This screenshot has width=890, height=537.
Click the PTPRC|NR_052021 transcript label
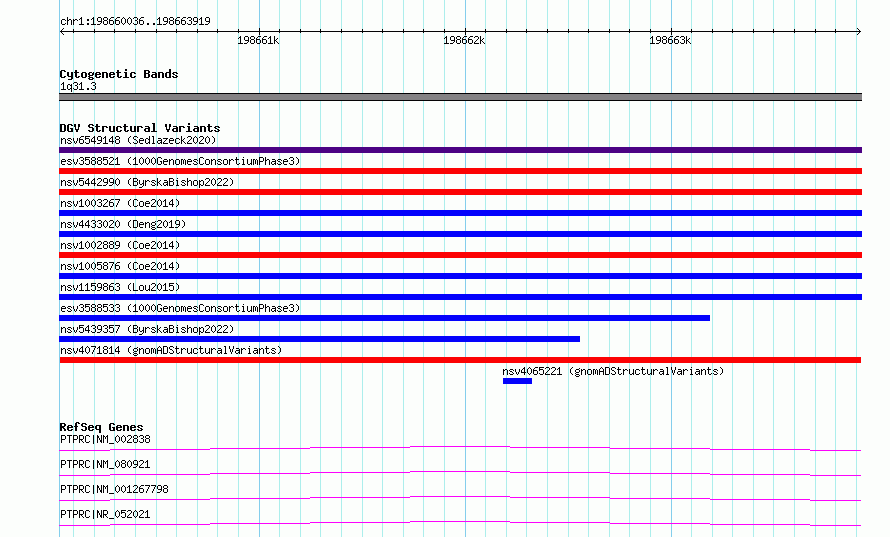(105, 514)
